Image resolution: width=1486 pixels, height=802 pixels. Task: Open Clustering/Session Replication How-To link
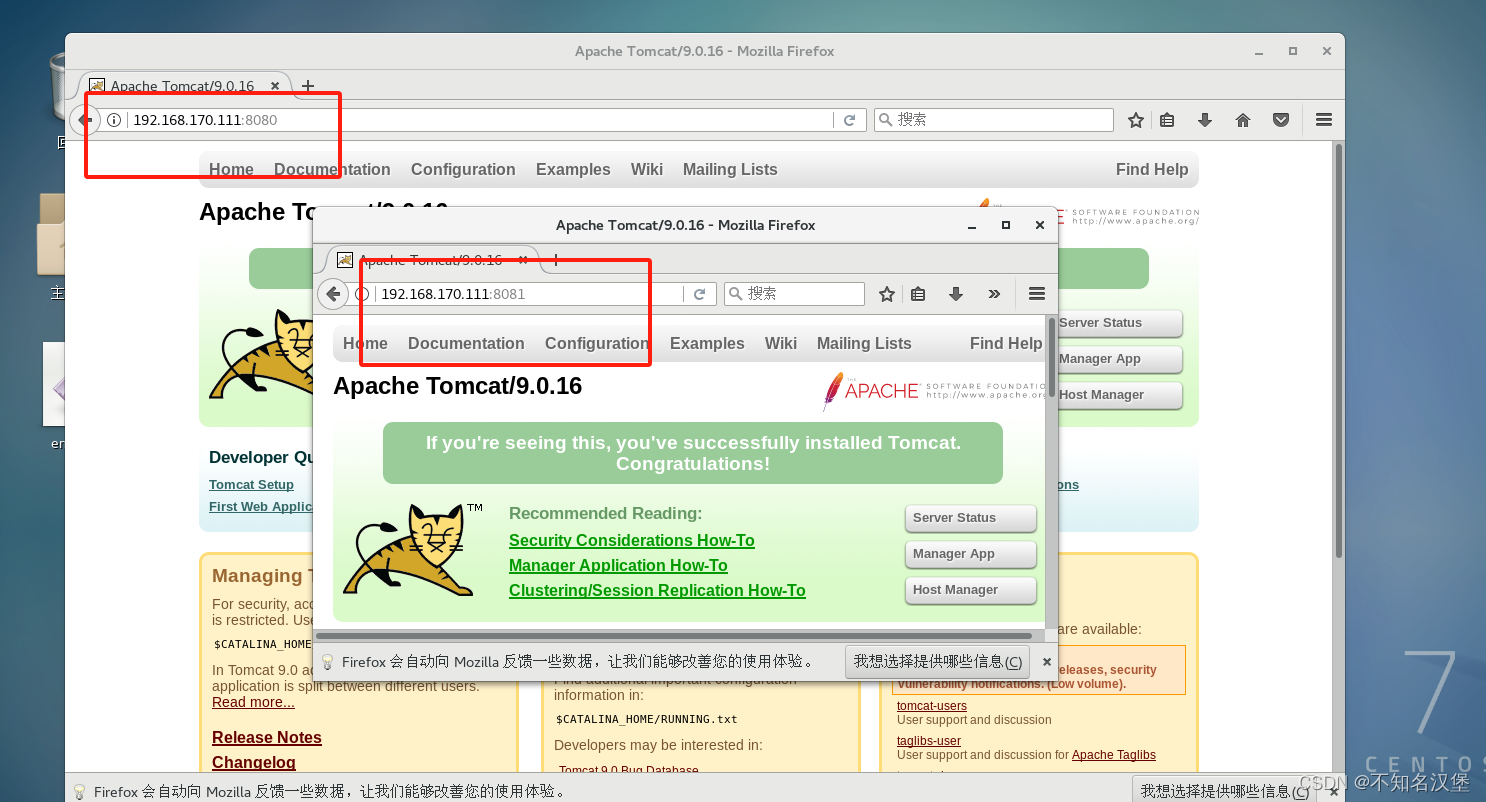[657, 590]
